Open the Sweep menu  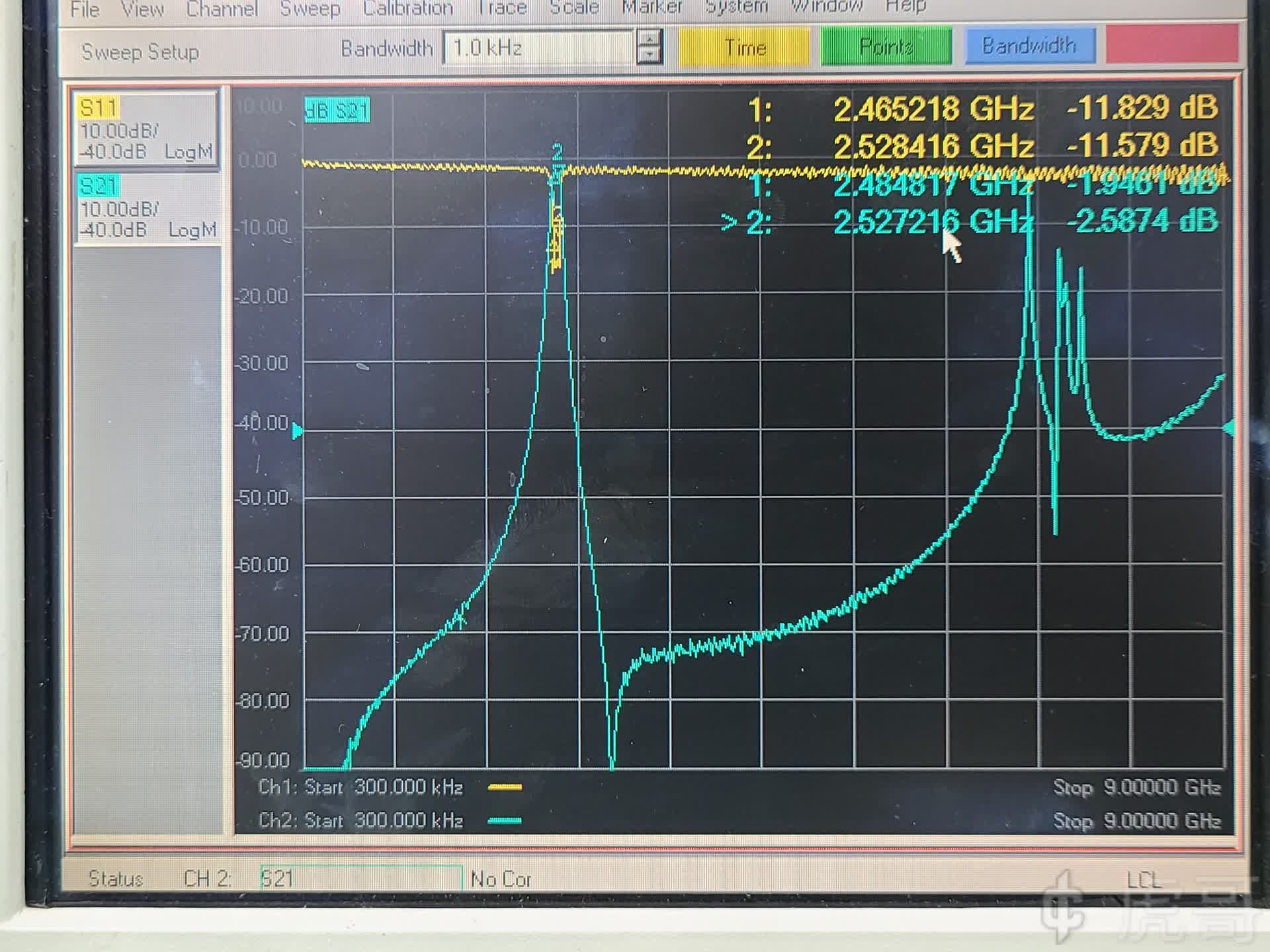pos(310,9)
